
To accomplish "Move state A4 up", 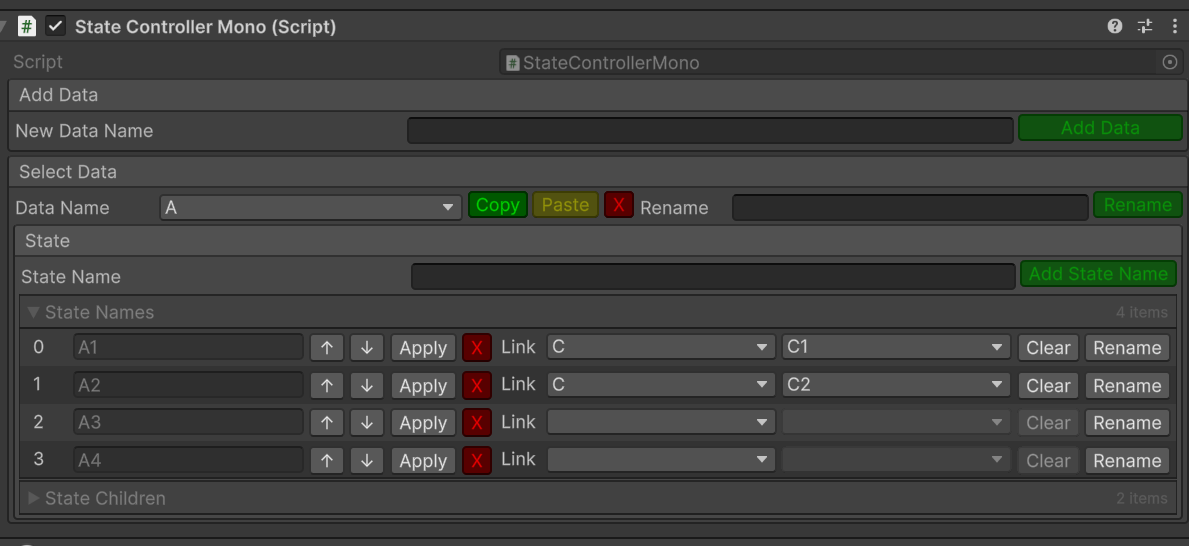I will [x=327, y=460].
